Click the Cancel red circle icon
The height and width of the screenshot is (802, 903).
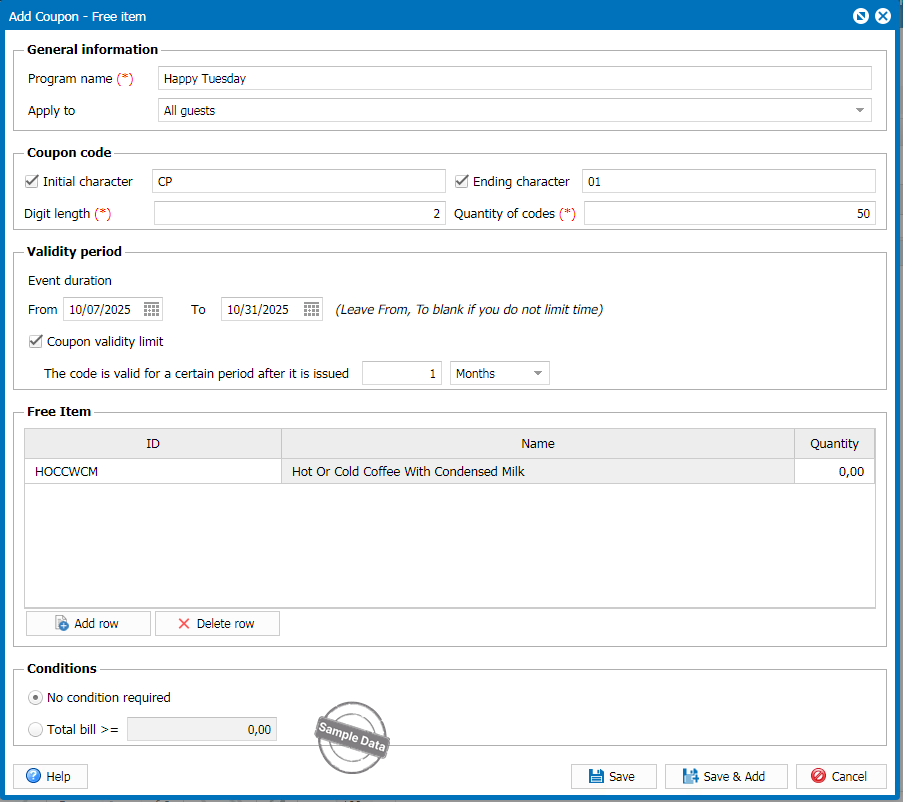[x=818, y=776]
